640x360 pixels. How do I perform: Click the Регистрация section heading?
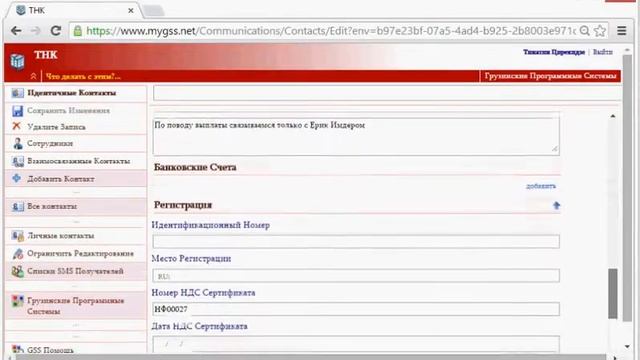tap(183, 205)
